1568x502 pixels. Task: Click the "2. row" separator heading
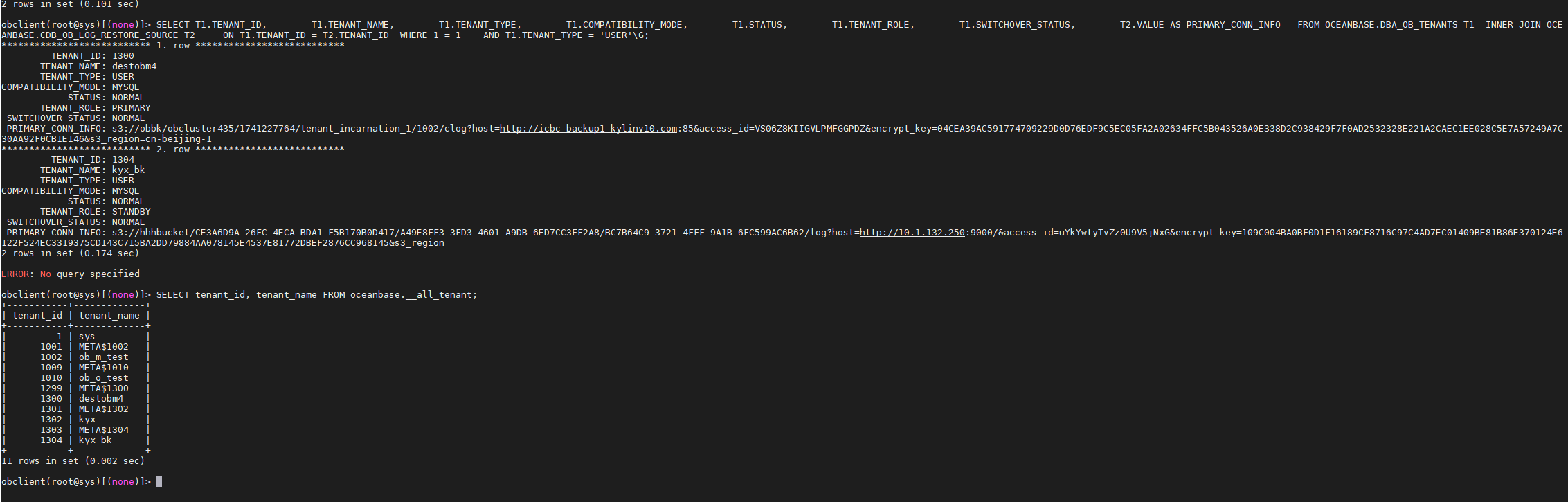click(172, 150)
